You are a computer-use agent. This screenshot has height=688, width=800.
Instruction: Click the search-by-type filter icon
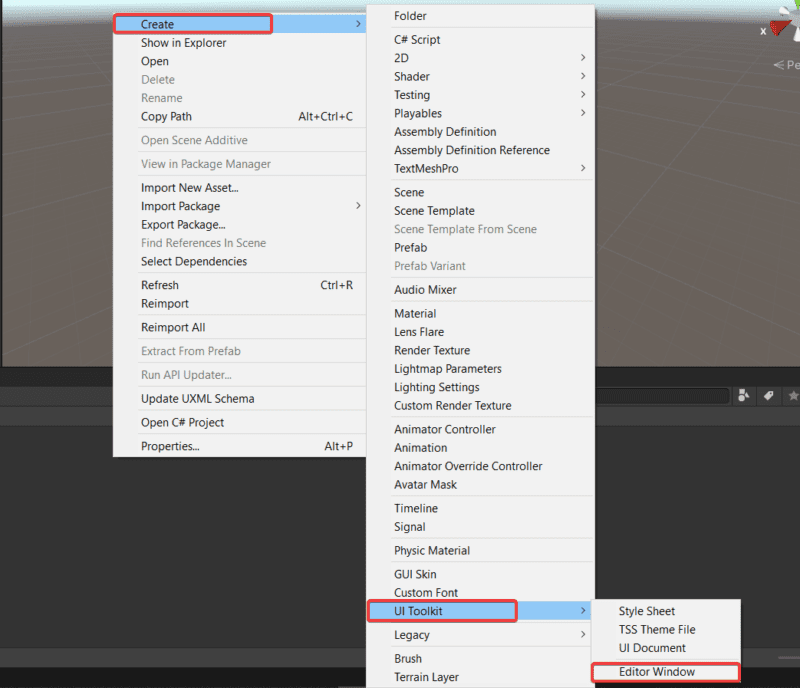[744, 396]
